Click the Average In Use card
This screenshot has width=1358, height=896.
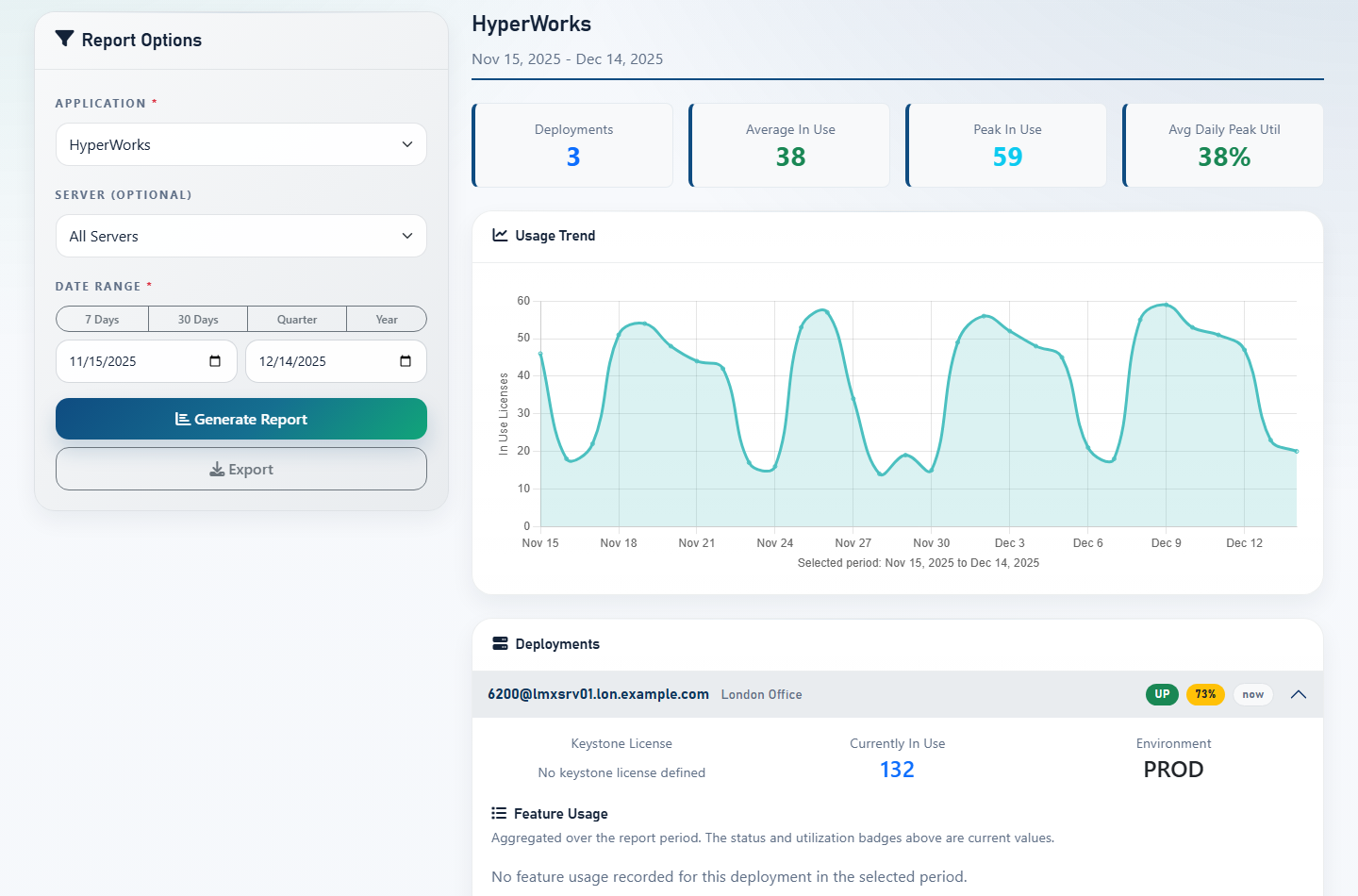(789, 145)
